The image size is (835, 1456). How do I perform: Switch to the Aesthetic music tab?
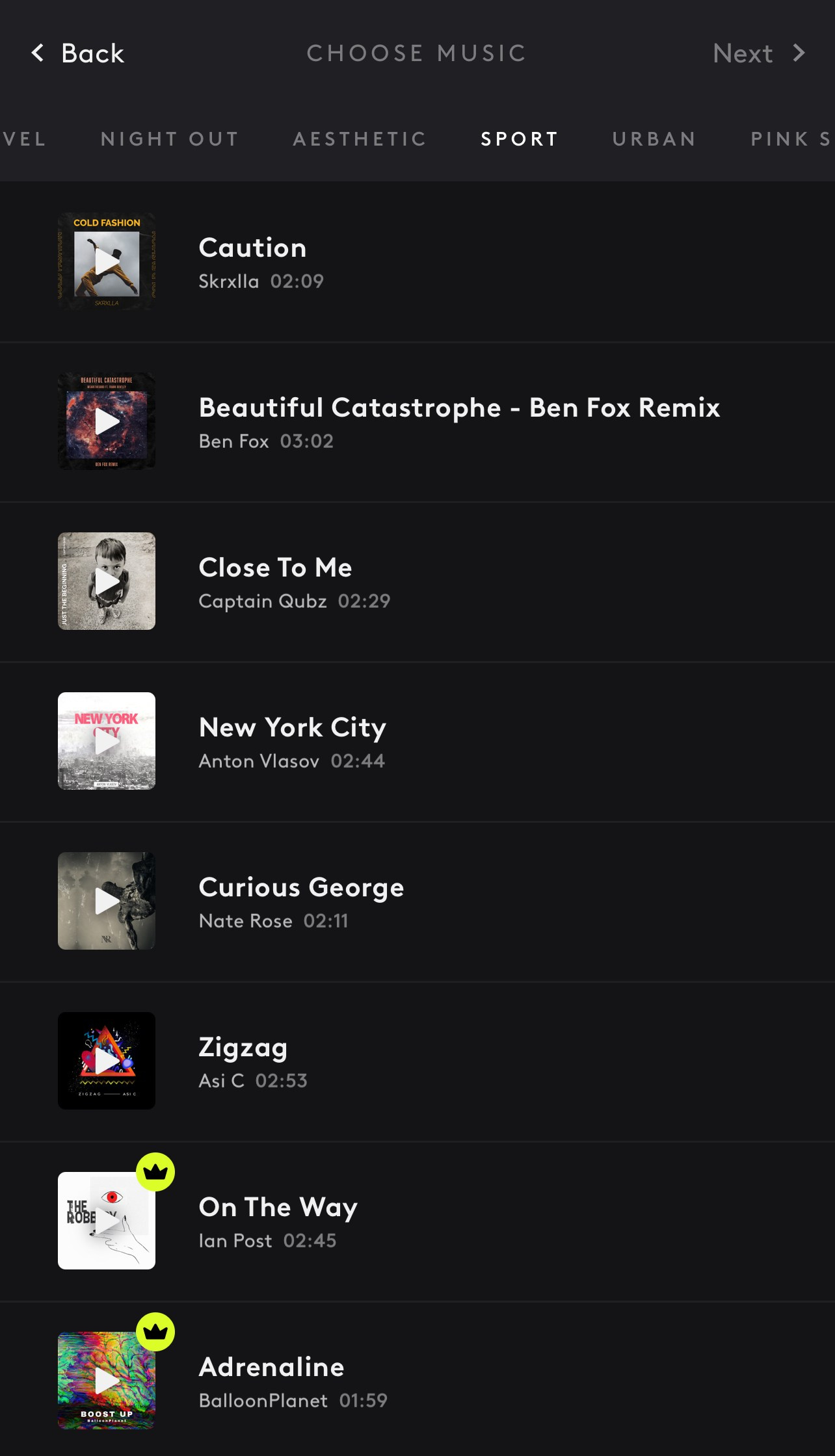360,139
